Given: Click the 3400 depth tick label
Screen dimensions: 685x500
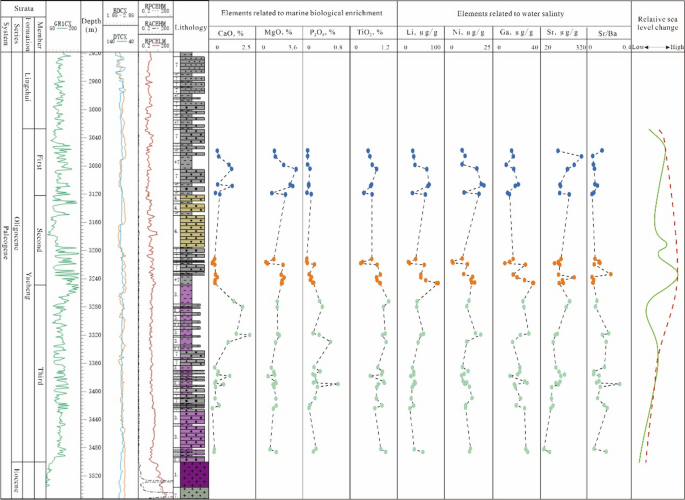Looking at the screenshot, I should tap(93, 391).
